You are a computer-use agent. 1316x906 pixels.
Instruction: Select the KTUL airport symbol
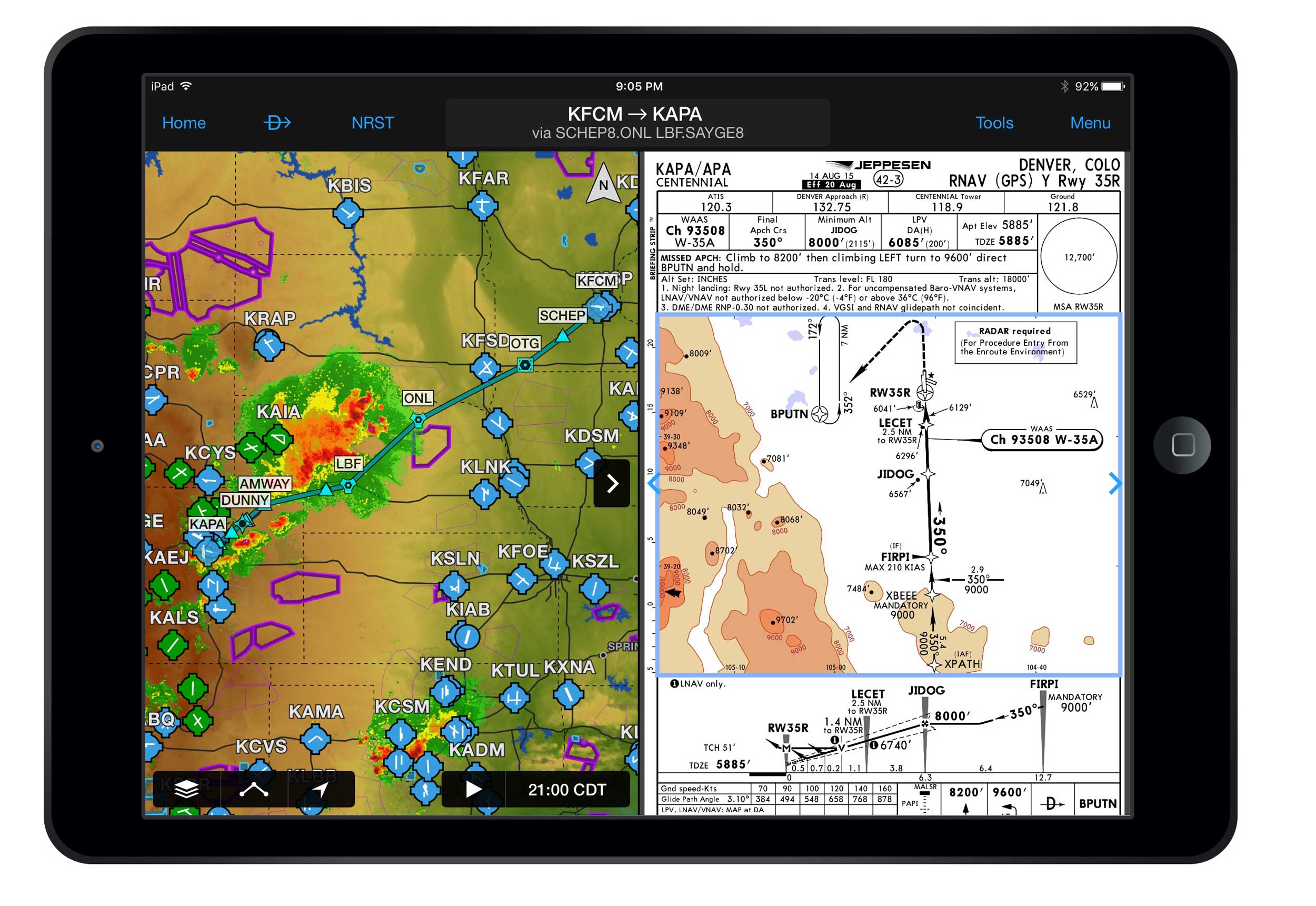pyautogui.click(x=514, y=698)
